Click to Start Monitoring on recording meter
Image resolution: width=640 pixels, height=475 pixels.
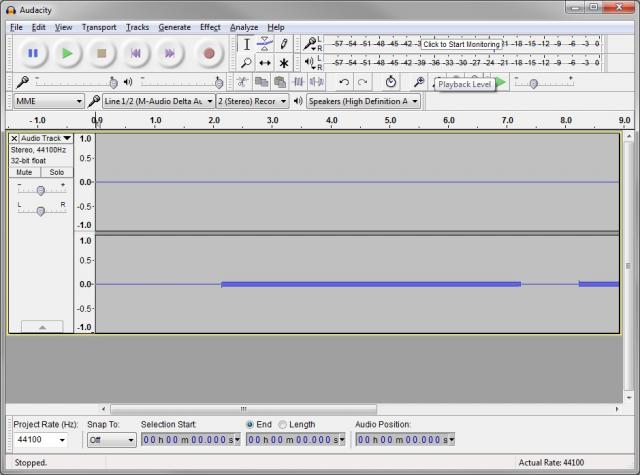pyautogui.click(x=461, y=44)
